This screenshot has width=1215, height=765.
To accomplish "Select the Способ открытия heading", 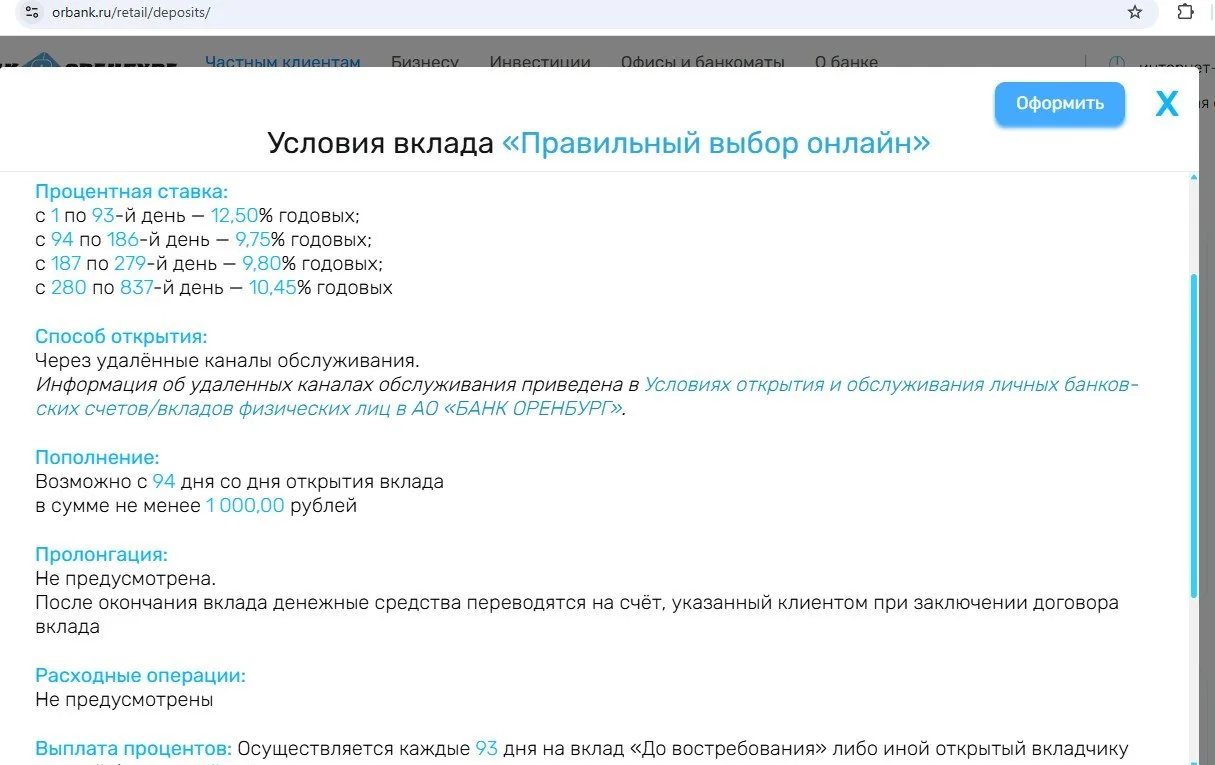I will (x=121, y=336).
